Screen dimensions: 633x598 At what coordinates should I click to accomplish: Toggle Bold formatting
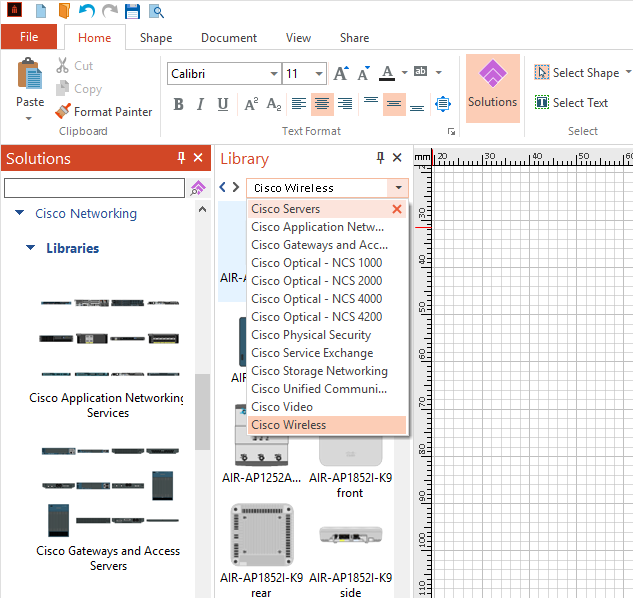click(178, 104)
